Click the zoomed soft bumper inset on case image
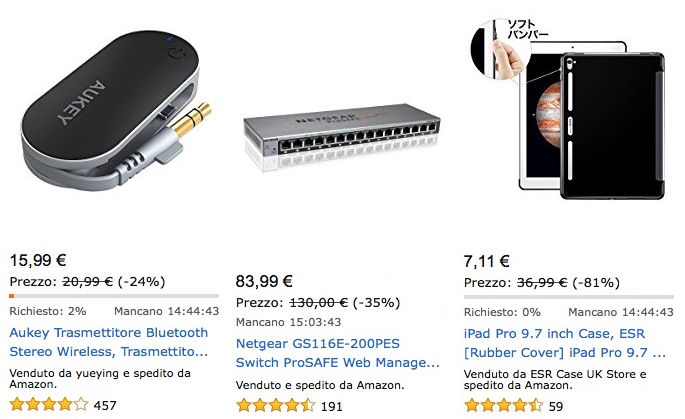The width and height of the screenshot is (685, 419). (x=499, y=49)
